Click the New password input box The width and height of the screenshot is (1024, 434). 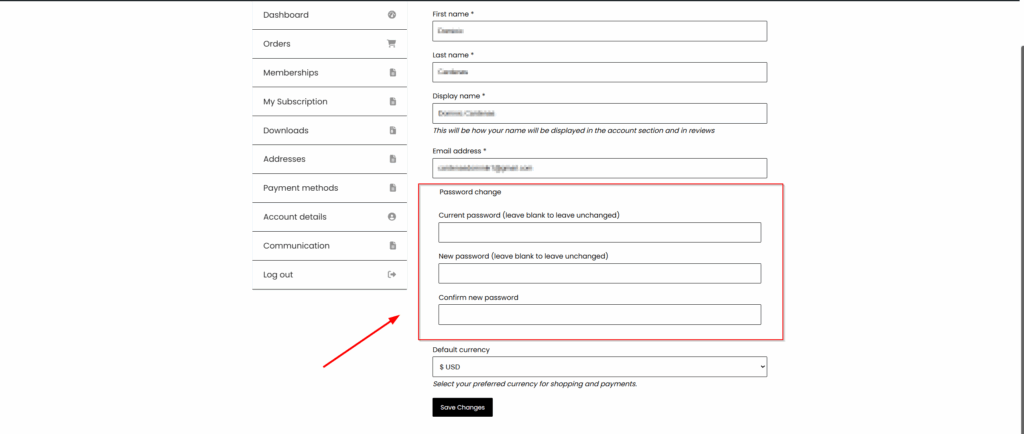pyautogui.click(x=599, y=273)
